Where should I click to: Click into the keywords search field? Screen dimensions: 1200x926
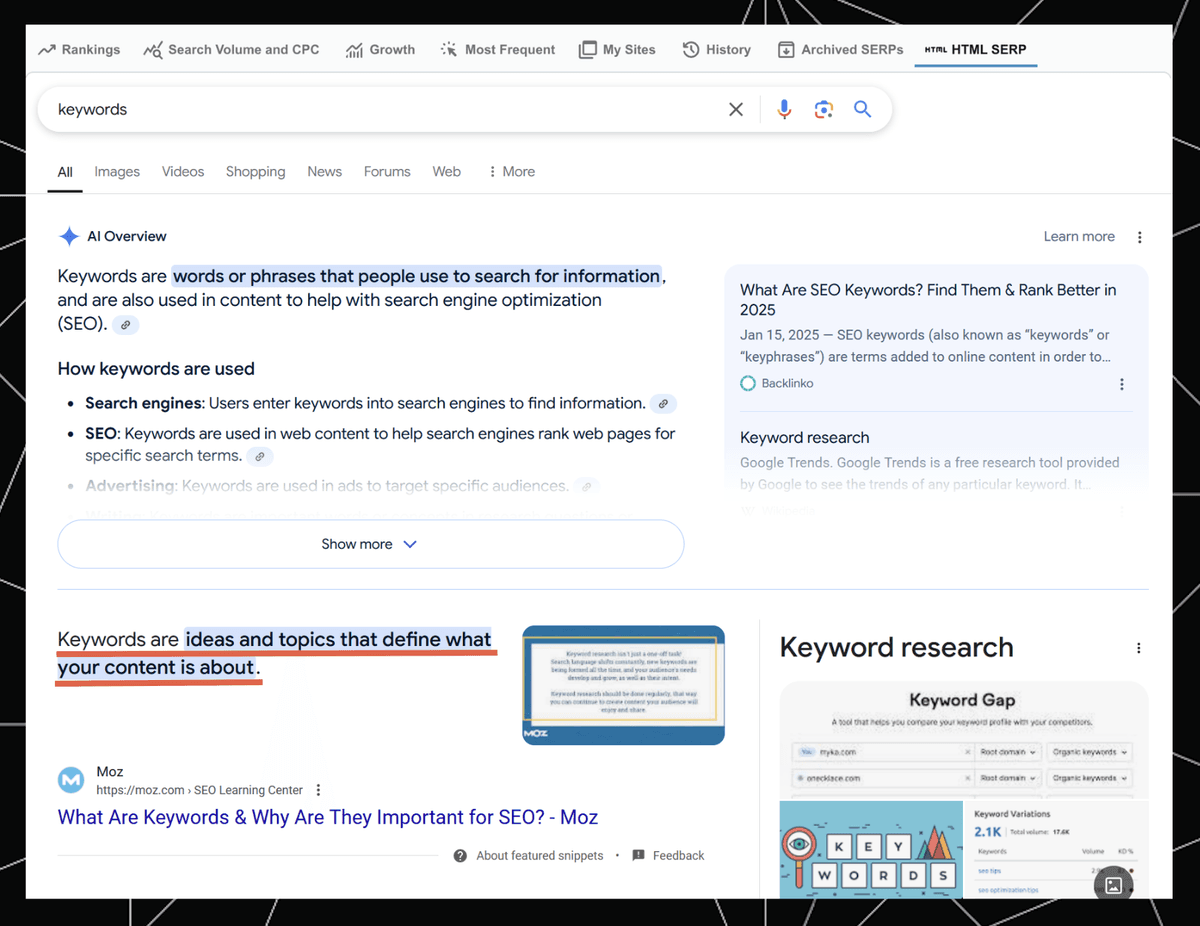click(x=380, y=110)
